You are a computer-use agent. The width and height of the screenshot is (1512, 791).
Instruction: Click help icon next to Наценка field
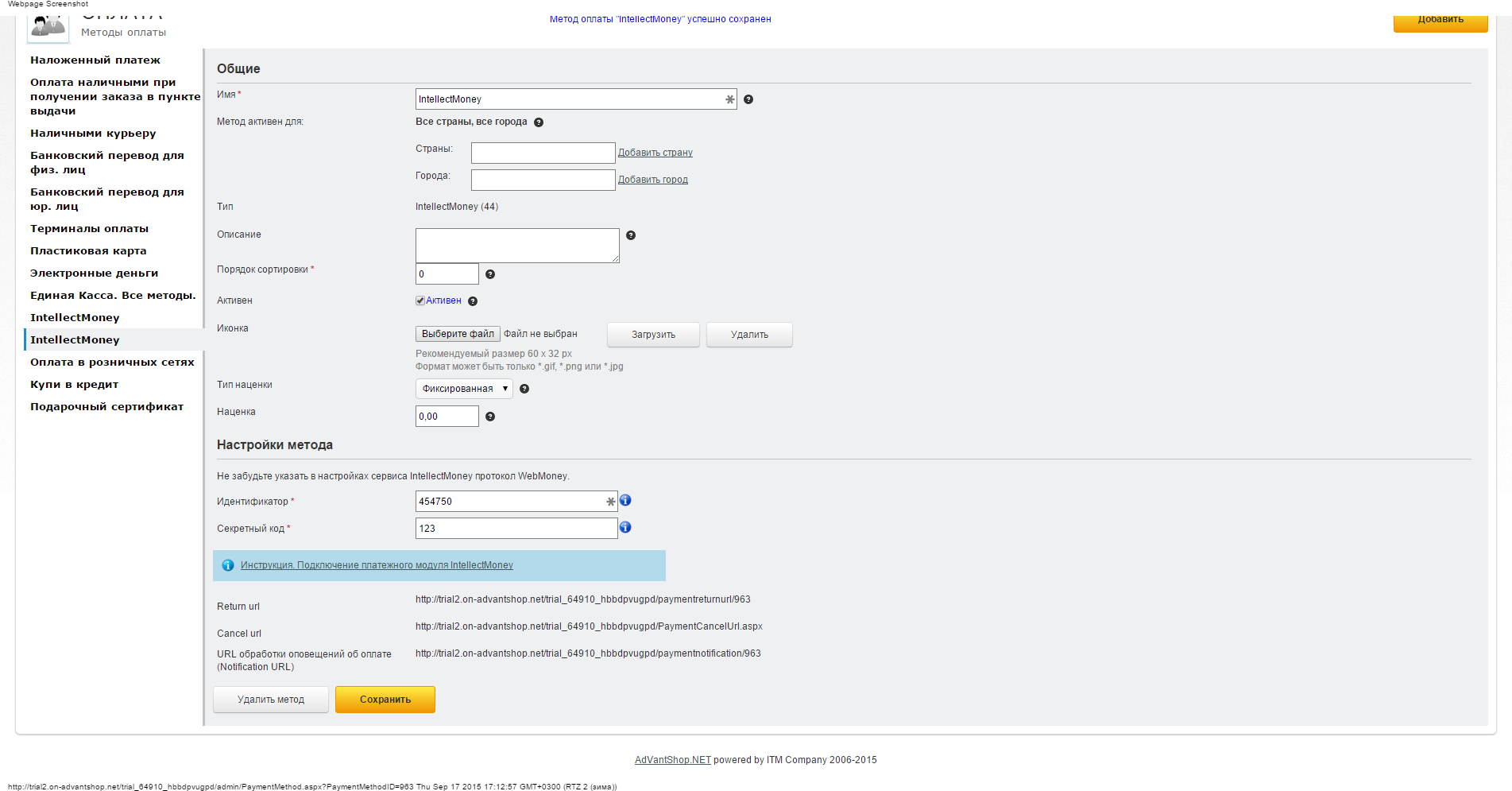tap(490, 417)
